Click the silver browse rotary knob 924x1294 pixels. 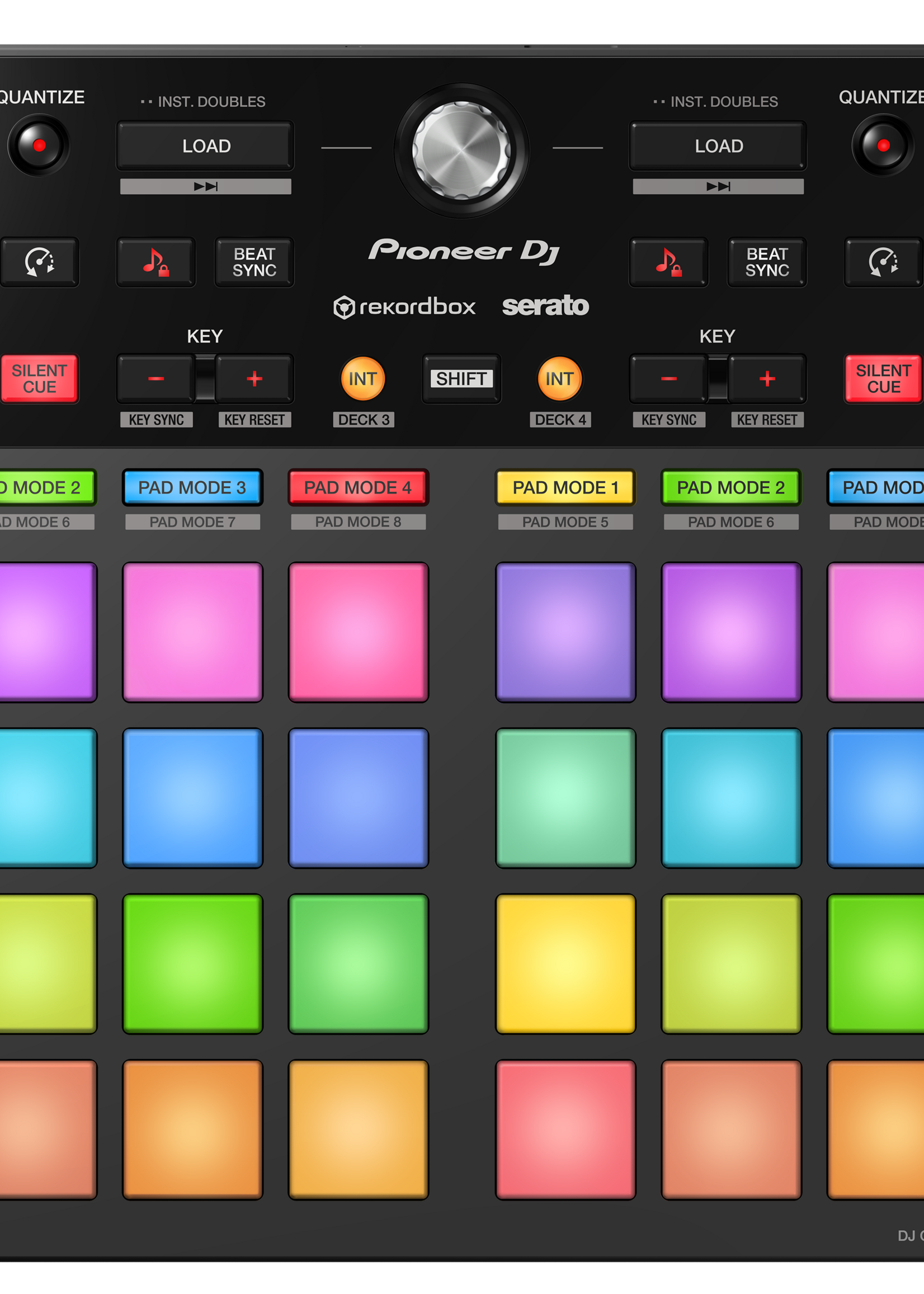click(x=461, y=150)
